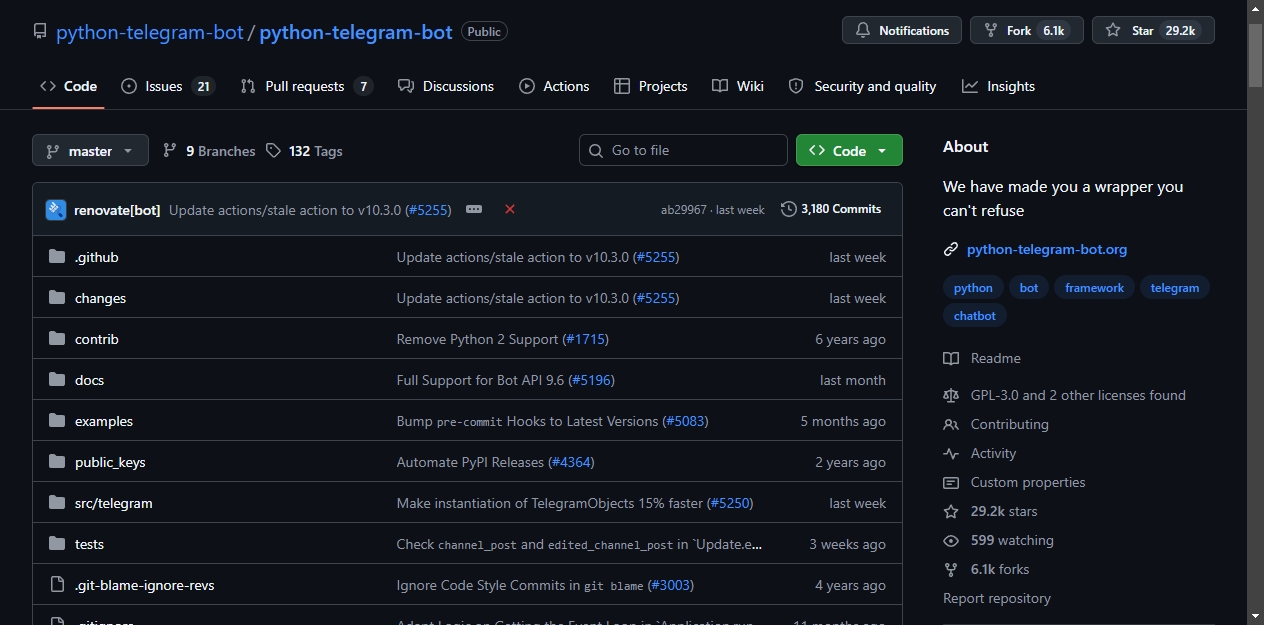Select the python topic tag
This screenshot has height=625, width=1264.
(973, 288)
